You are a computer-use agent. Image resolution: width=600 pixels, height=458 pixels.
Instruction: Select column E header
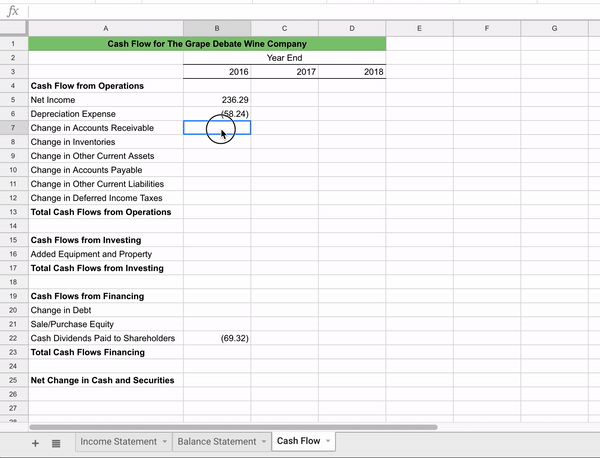(419, 28)
